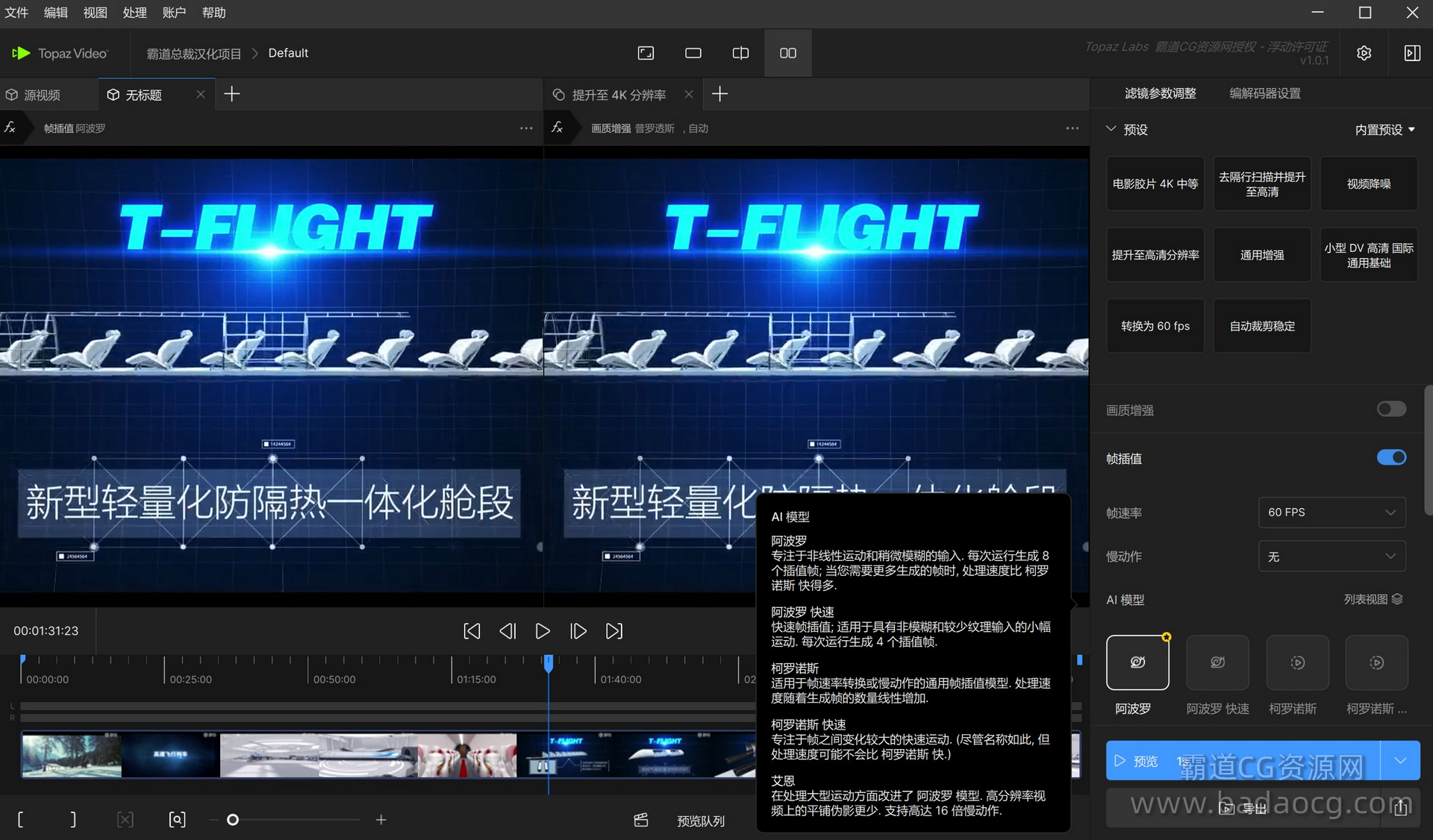Switch AI model to 列表视图
This screenshot has width=1433, height=840.
1373,599
